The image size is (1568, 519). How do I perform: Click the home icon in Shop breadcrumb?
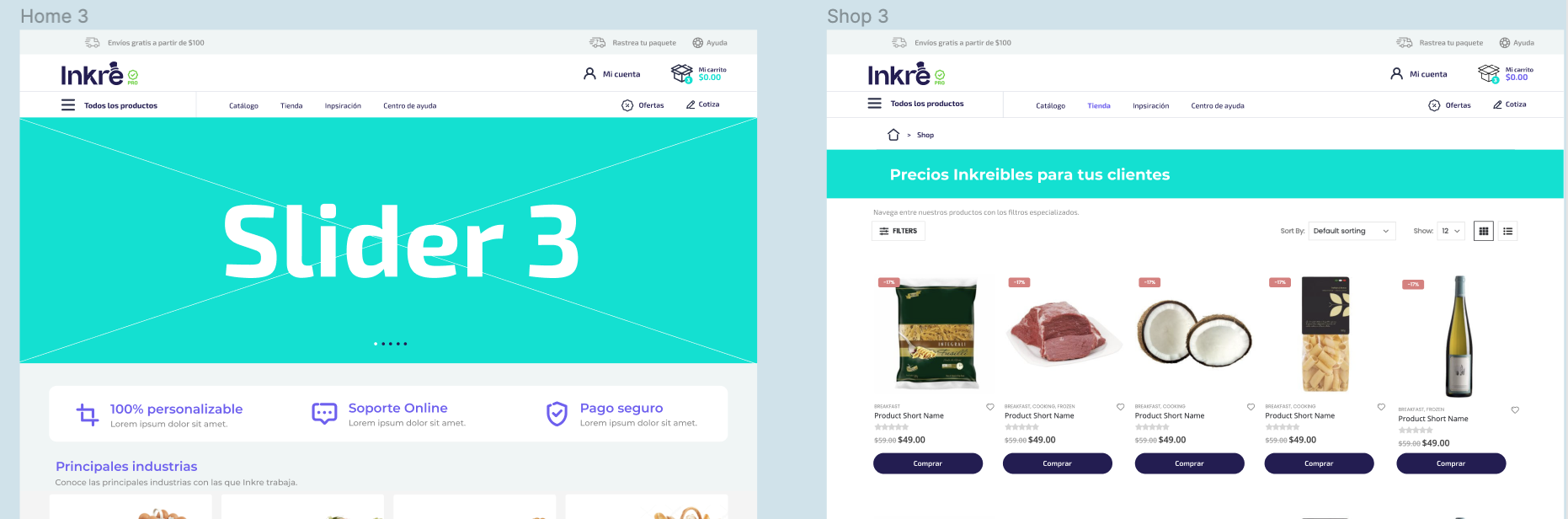click(893, 135)
